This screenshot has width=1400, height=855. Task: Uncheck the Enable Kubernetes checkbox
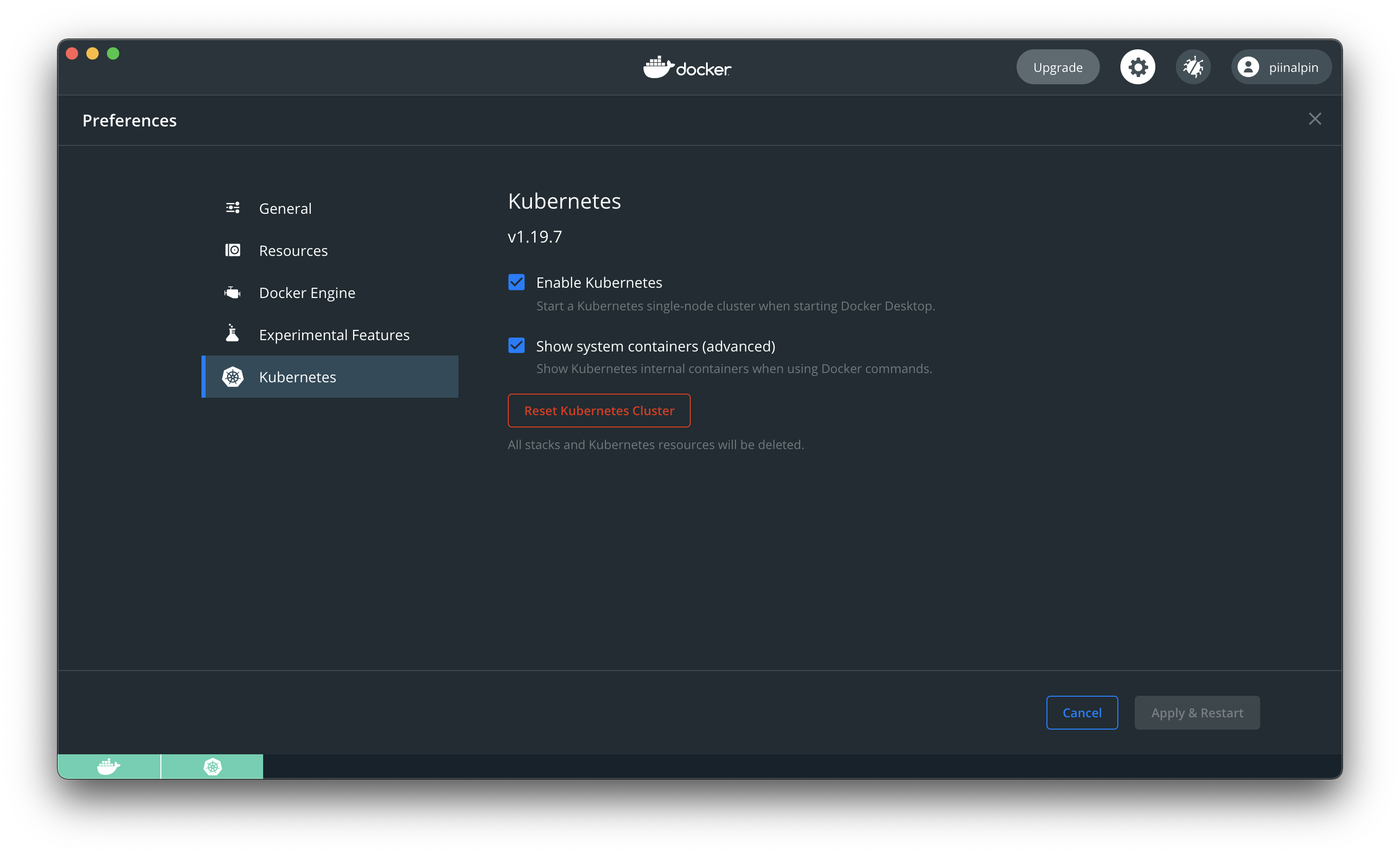516,282
